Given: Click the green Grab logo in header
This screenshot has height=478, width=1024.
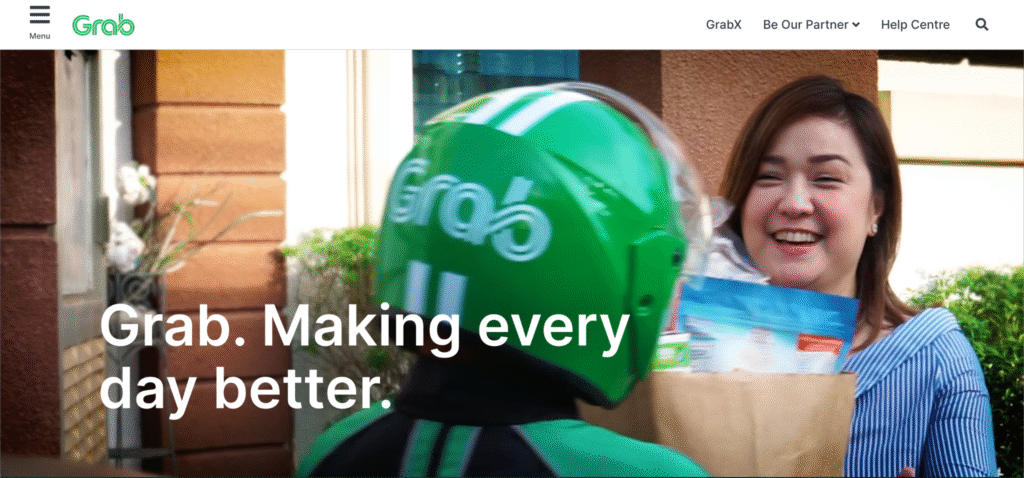Looking at the screenshot, I should pos(103,25).
